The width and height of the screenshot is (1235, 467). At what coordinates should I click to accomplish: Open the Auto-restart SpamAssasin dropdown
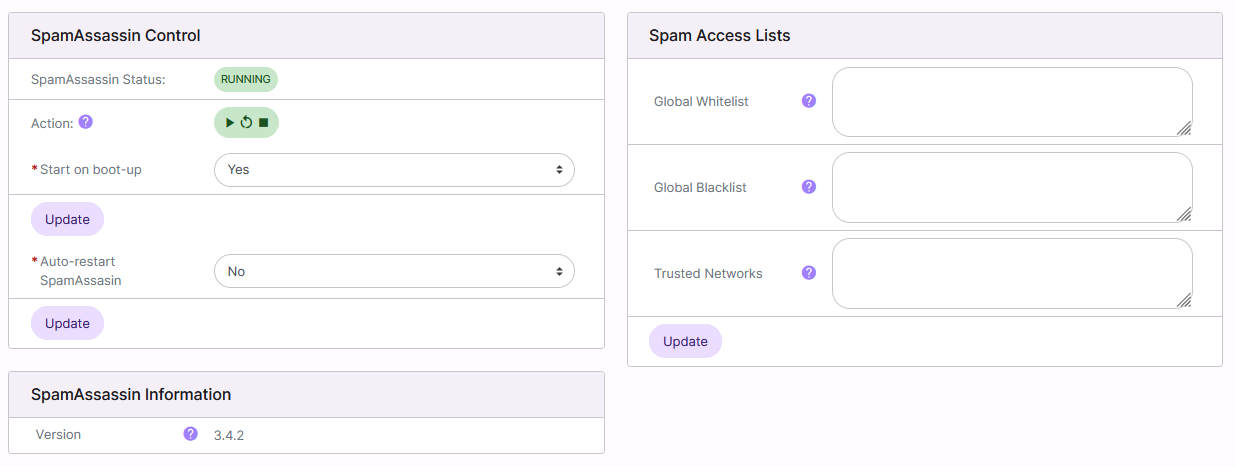click(394, 271)
